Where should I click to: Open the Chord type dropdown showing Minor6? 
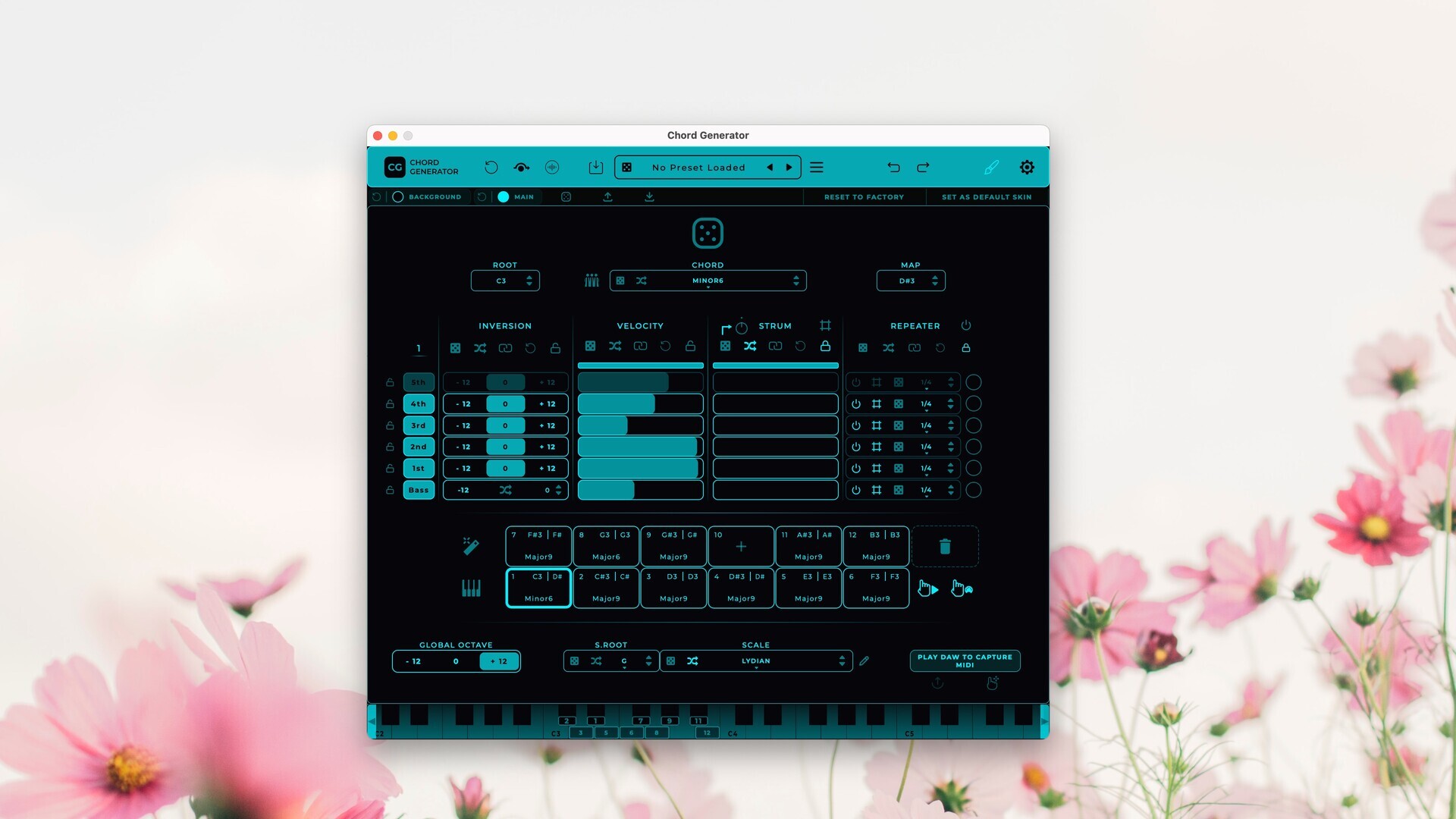708,281
